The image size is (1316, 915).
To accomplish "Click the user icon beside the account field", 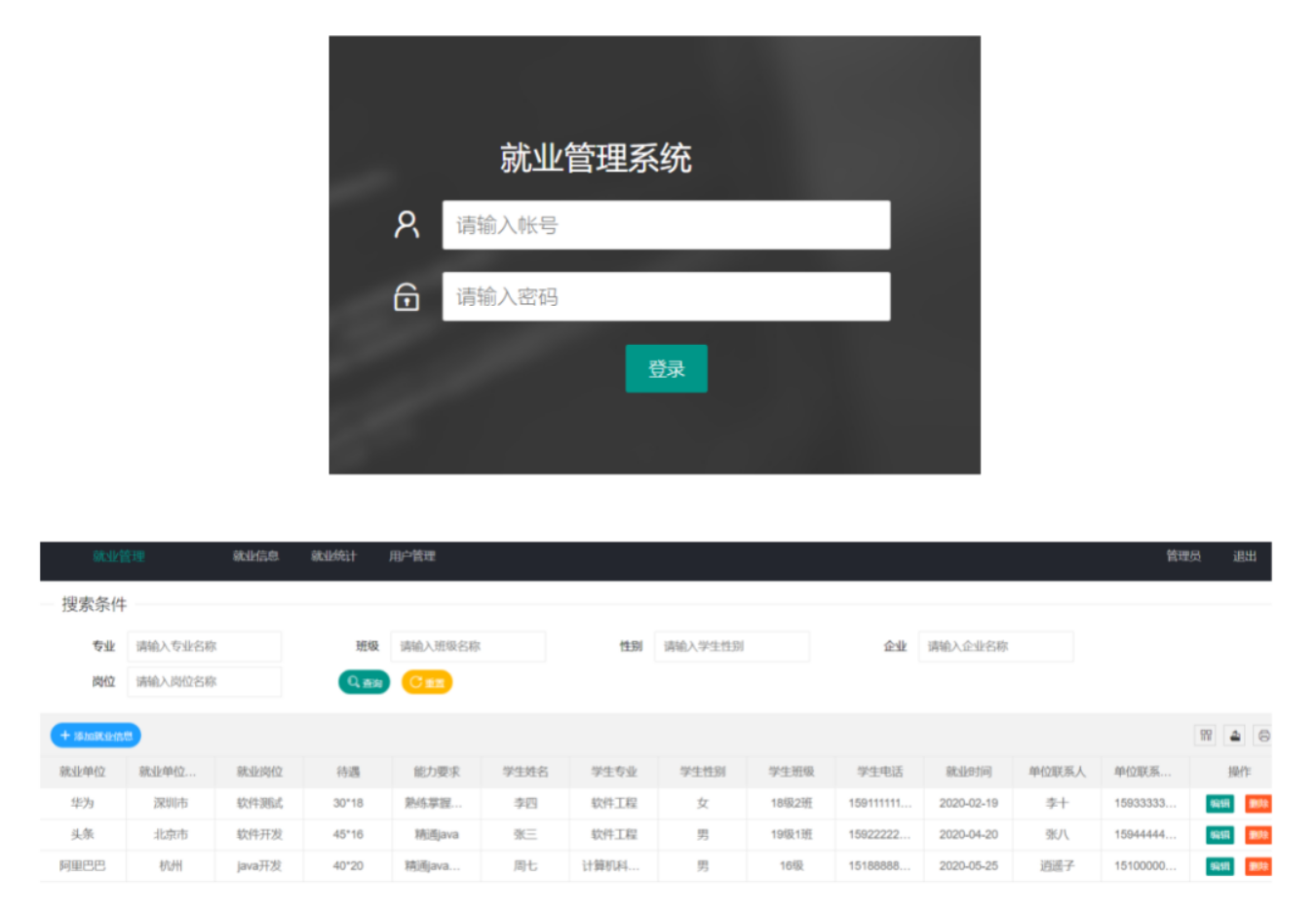I will pos(406,225).
